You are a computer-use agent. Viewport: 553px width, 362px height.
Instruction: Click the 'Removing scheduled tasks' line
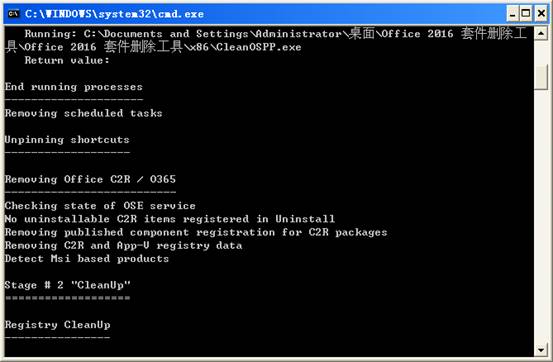pyautogui.click(x=84, y=113)
